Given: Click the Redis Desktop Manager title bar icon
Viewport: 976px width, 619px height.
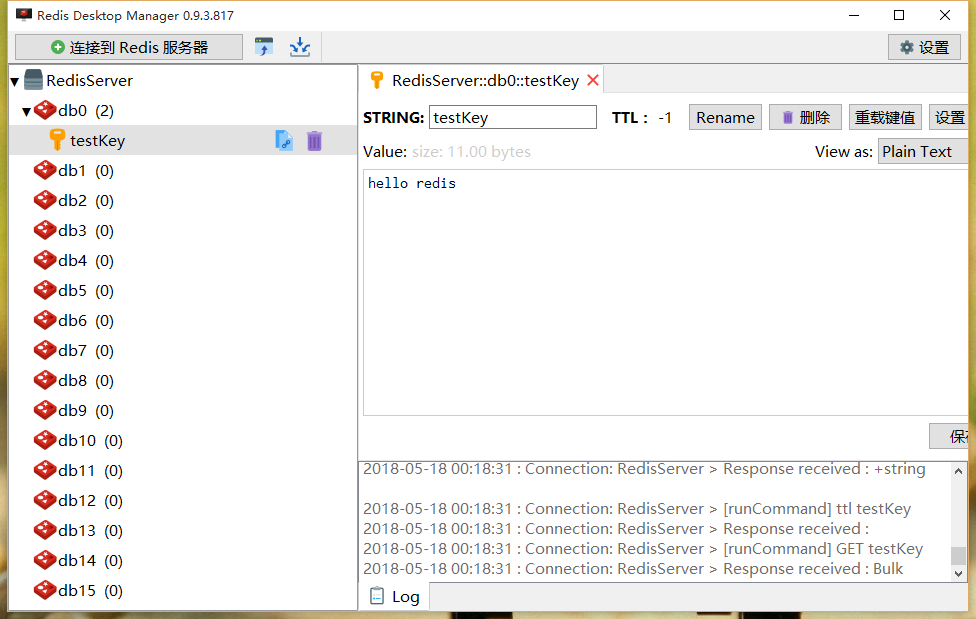Looking at the screenshot, I should [24, 15].
